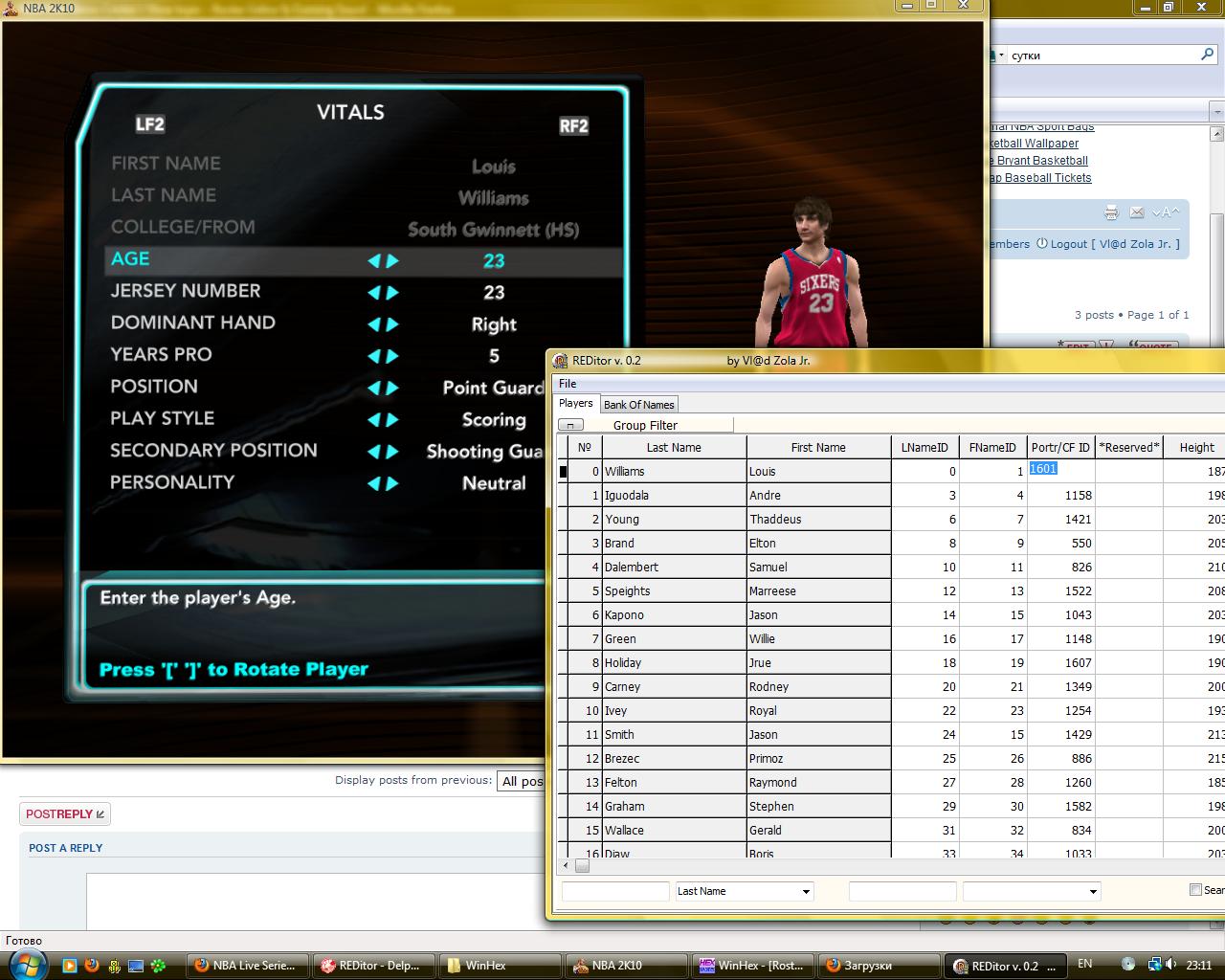Click left arrow for DOMINANT HAND

[374, 324]
